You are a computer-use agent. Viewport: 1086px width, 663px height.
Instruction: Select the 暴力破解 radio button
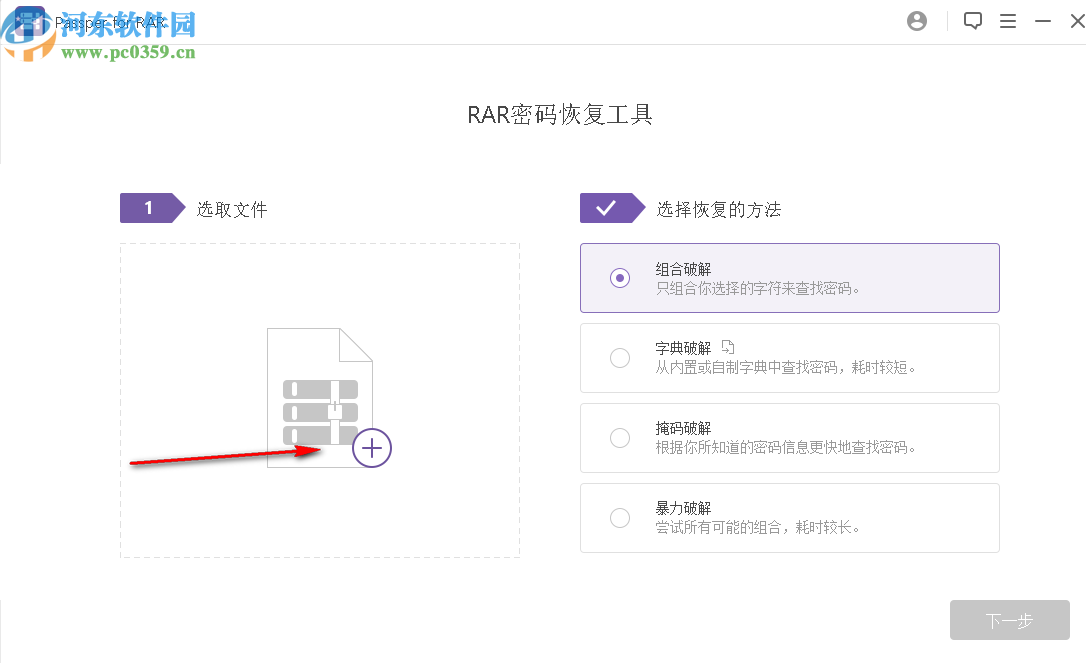(x=619, y=518)
